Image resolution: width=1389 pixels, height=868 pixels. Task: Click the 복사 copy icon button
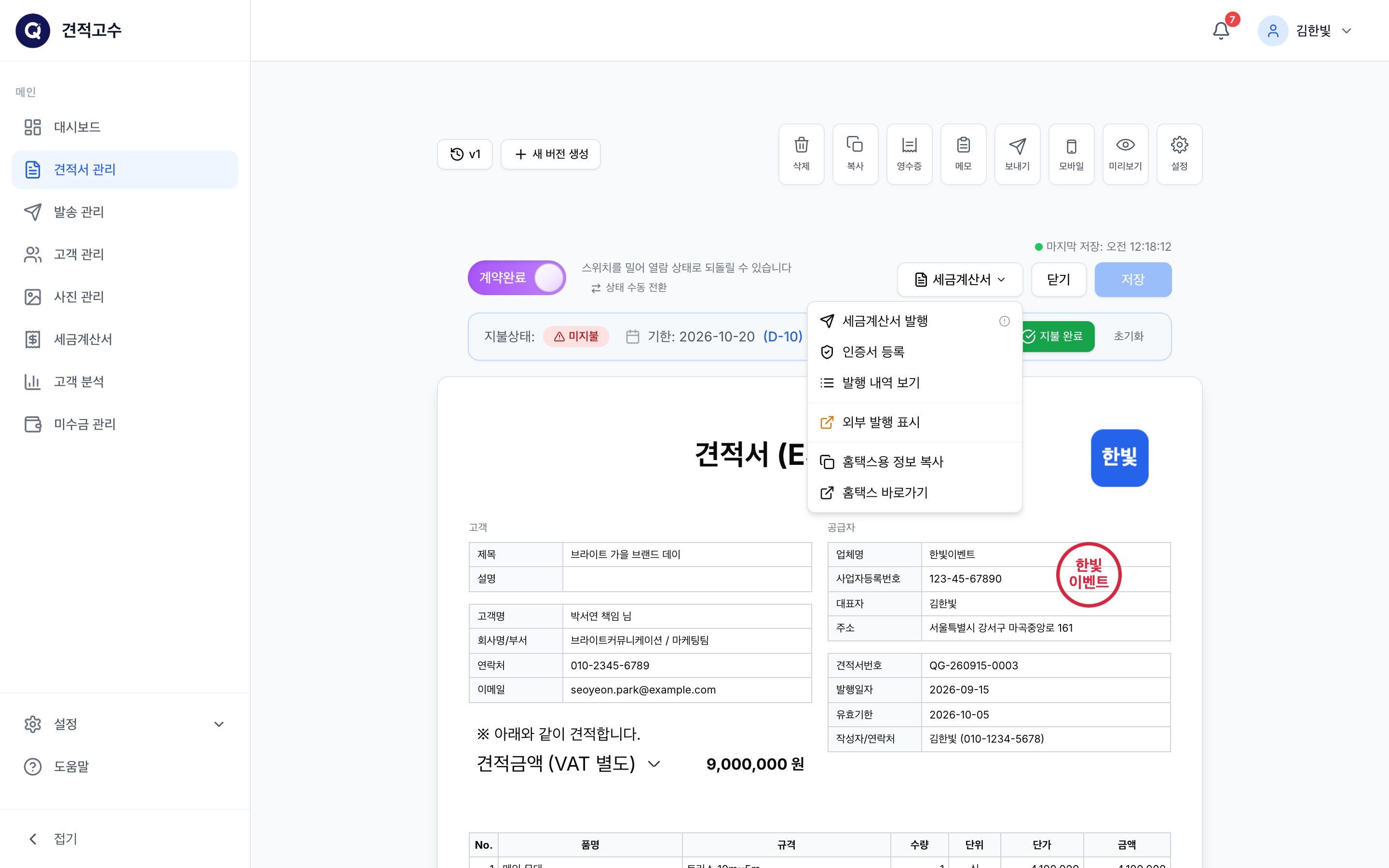pos(855,154)
